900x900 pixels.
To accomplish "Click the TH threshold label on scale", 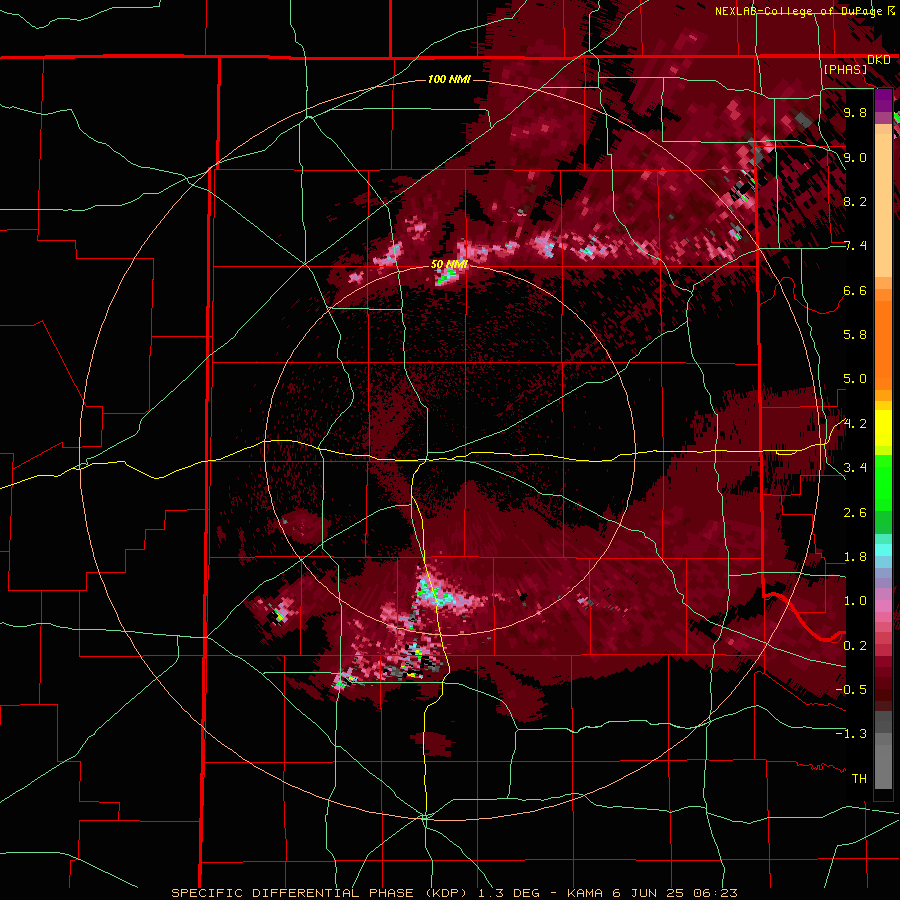I will (859, 779).
